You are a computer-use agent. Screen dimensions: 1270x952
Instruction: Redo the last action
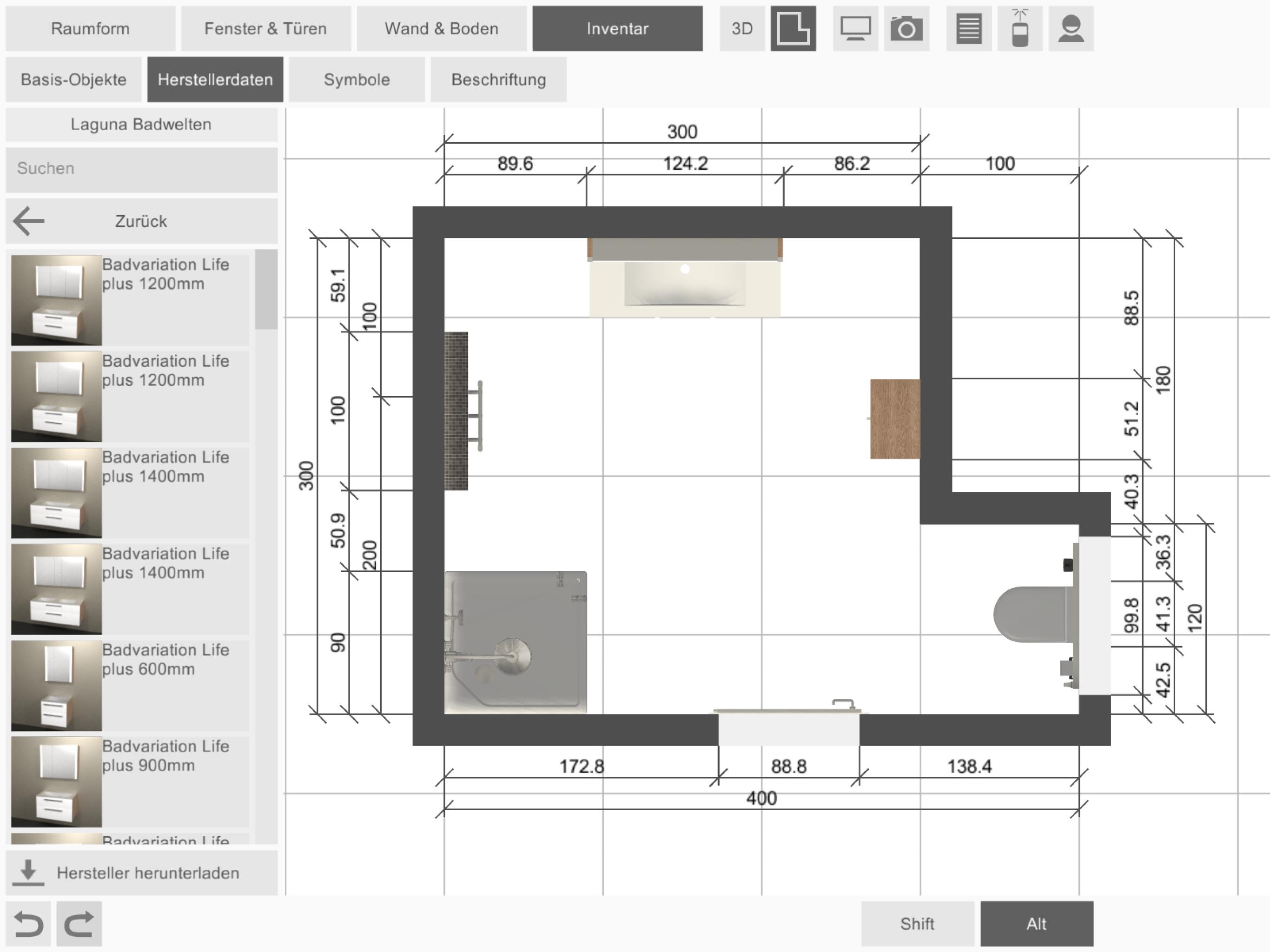[x=79, y=924]
